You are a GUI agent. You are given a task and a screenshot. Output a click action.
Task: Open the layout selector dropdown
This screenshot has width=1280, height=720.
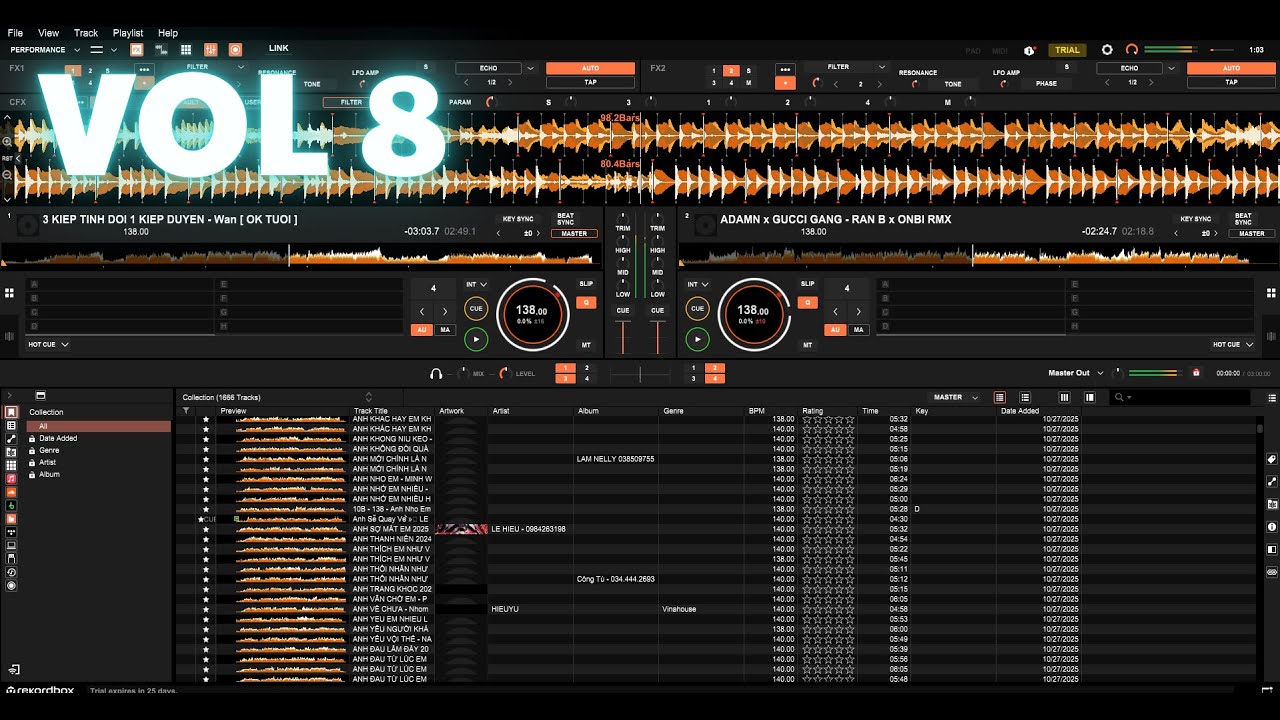pyautogui.click(x=103, y=49)
